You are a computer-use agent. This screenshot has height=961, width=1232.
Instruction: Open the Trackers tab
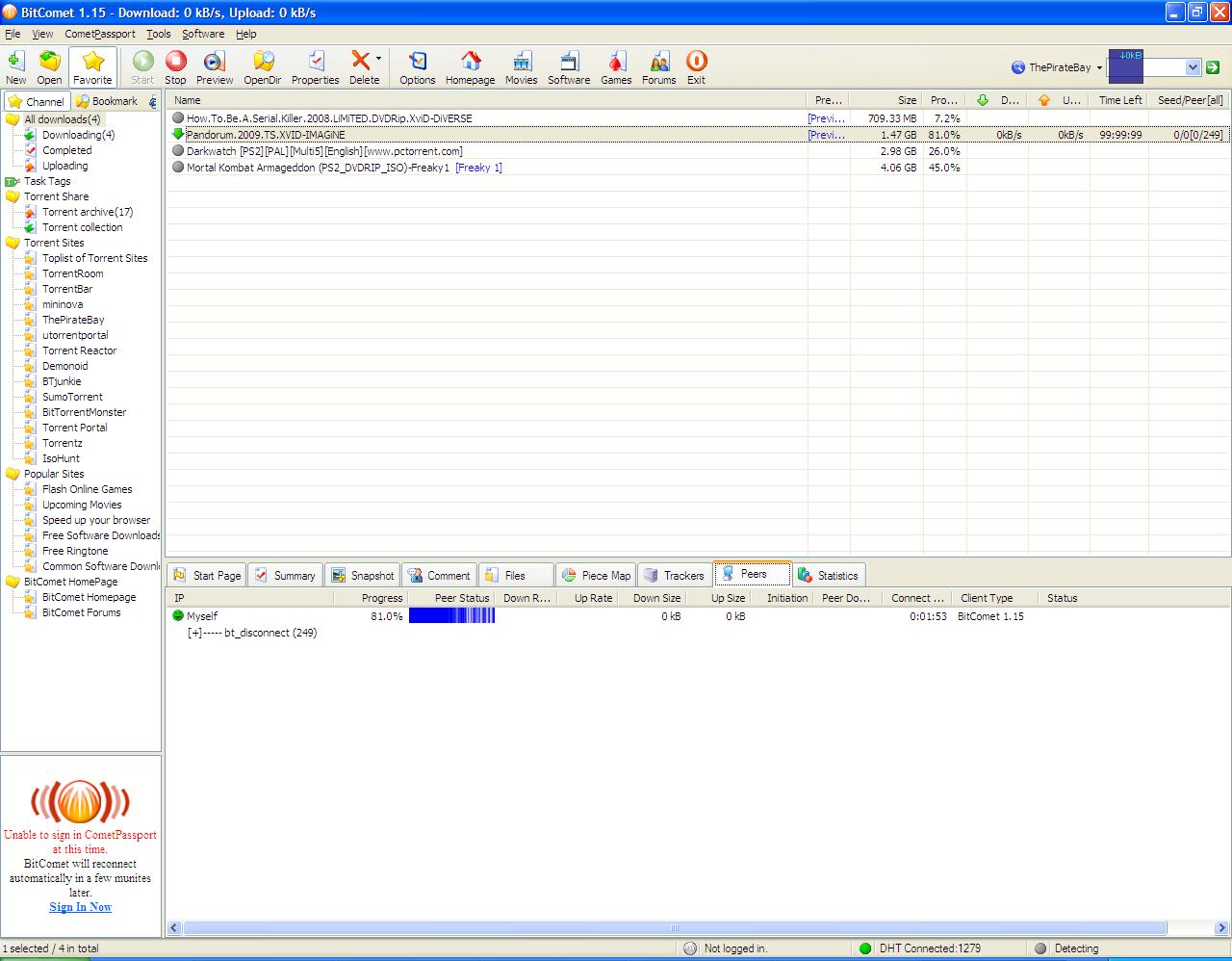point(673,575)
